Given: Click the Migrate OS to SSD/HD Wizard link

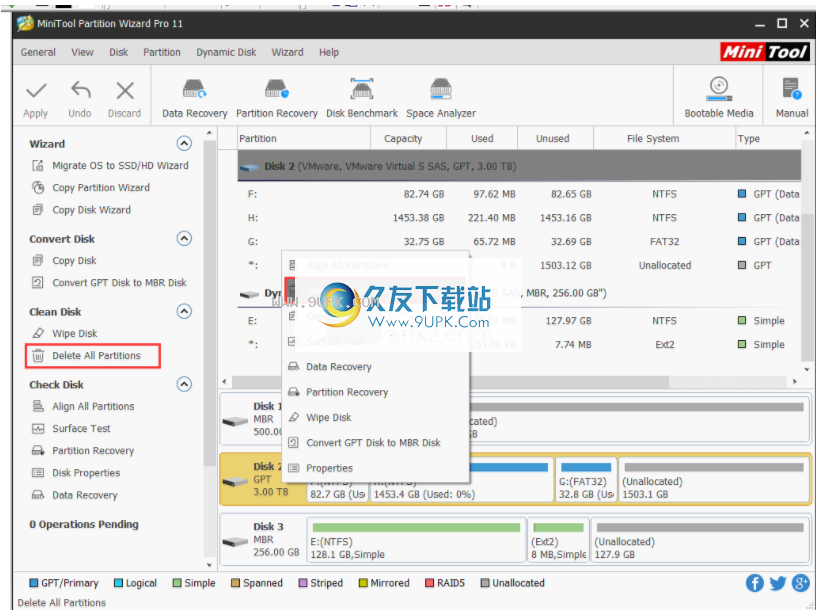Looking at the screenshot, I should (120, 166).
